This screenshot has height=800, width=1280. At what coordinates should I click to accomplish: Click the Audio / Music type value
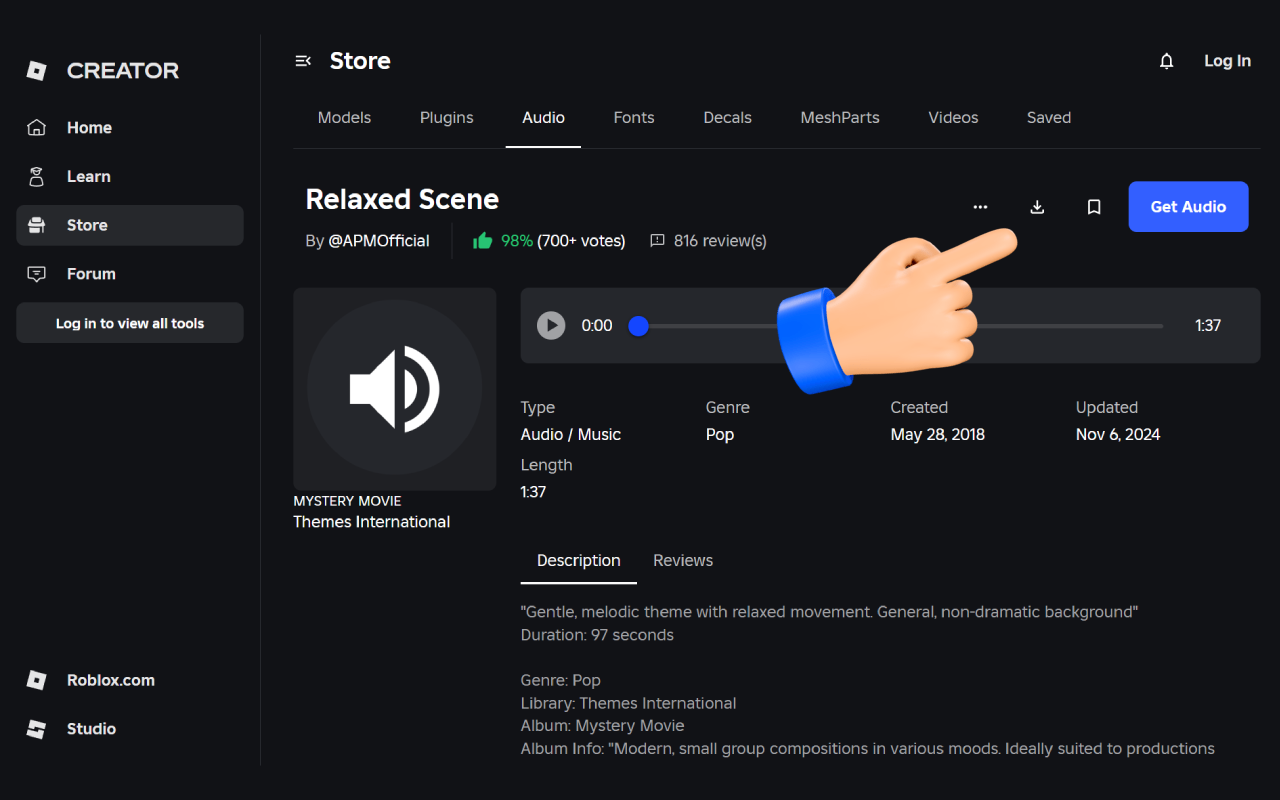click(571, 435)
